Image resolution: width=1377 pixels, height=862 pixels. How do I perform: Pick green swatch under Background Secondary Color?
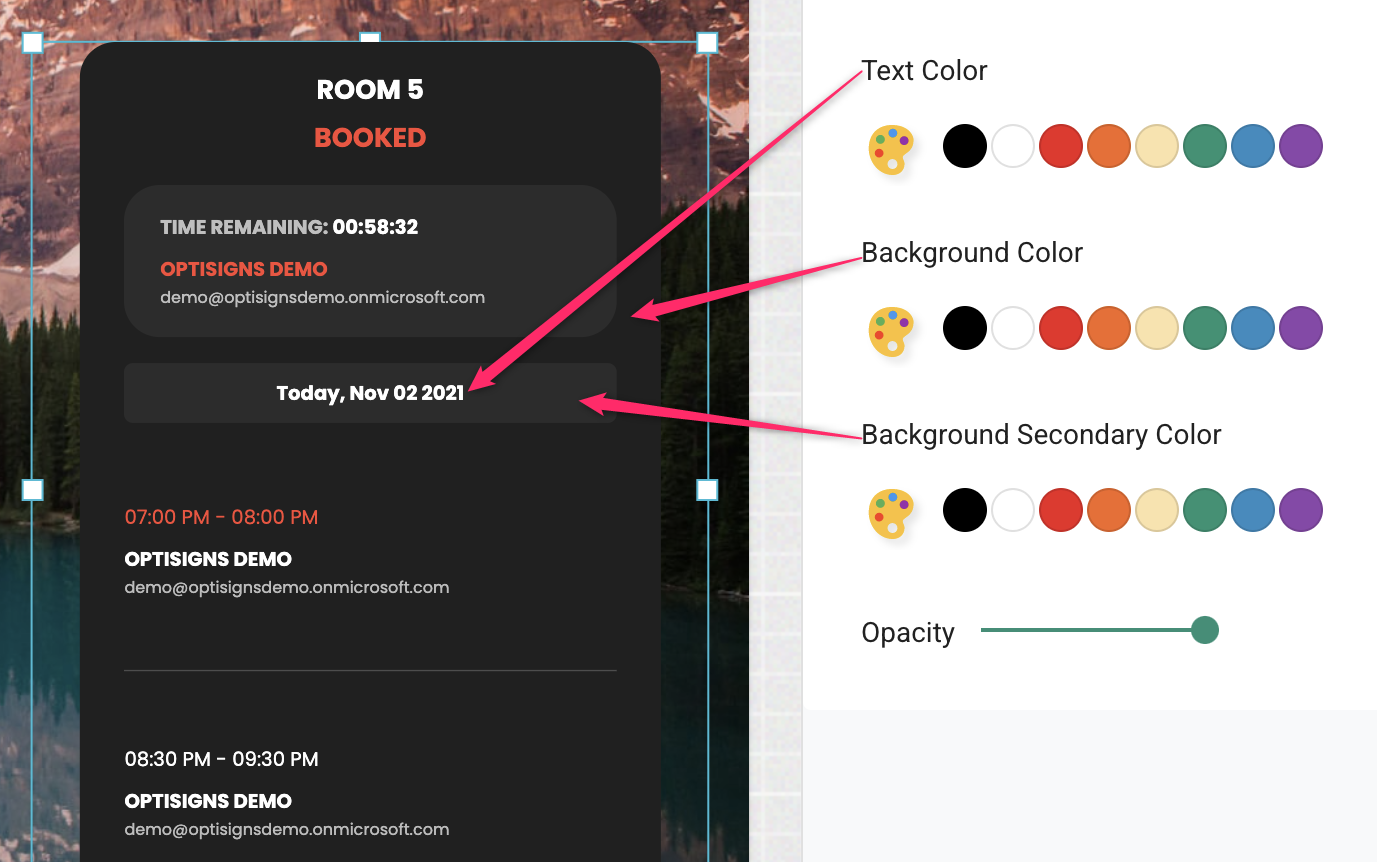point(1205,510)
